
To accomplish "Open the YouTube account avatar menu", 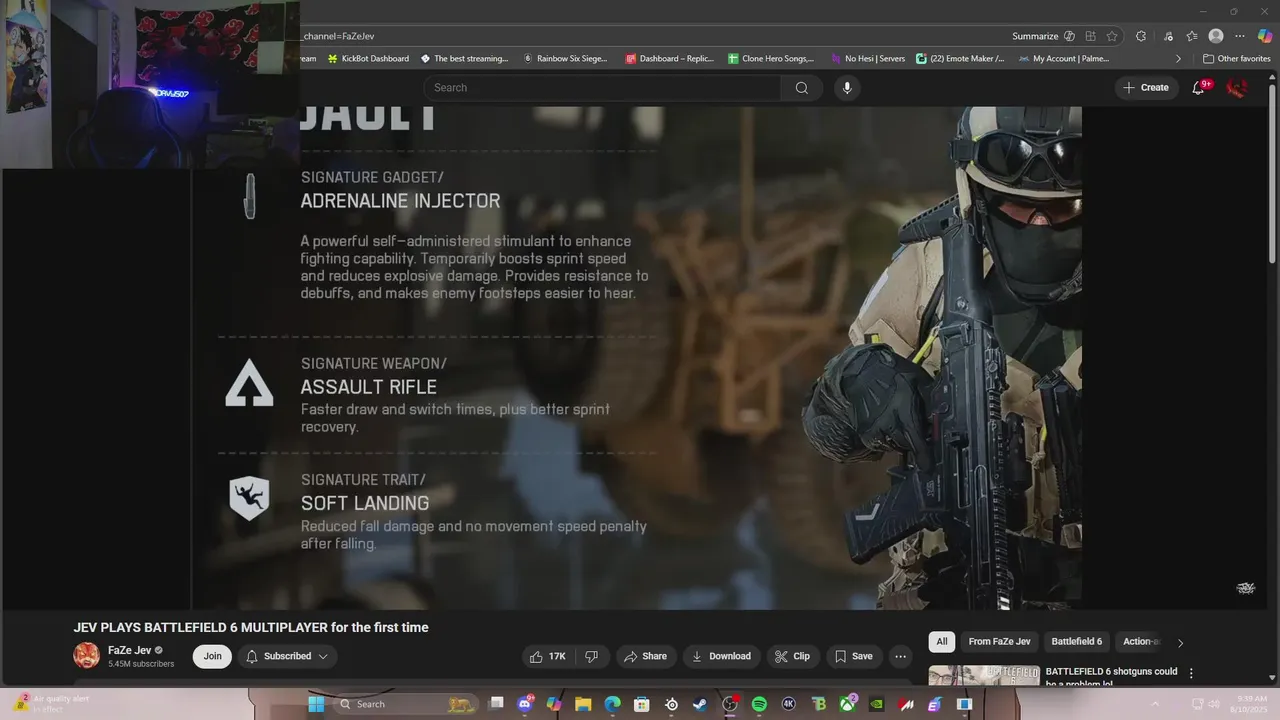I will [x=1237, y=88].
